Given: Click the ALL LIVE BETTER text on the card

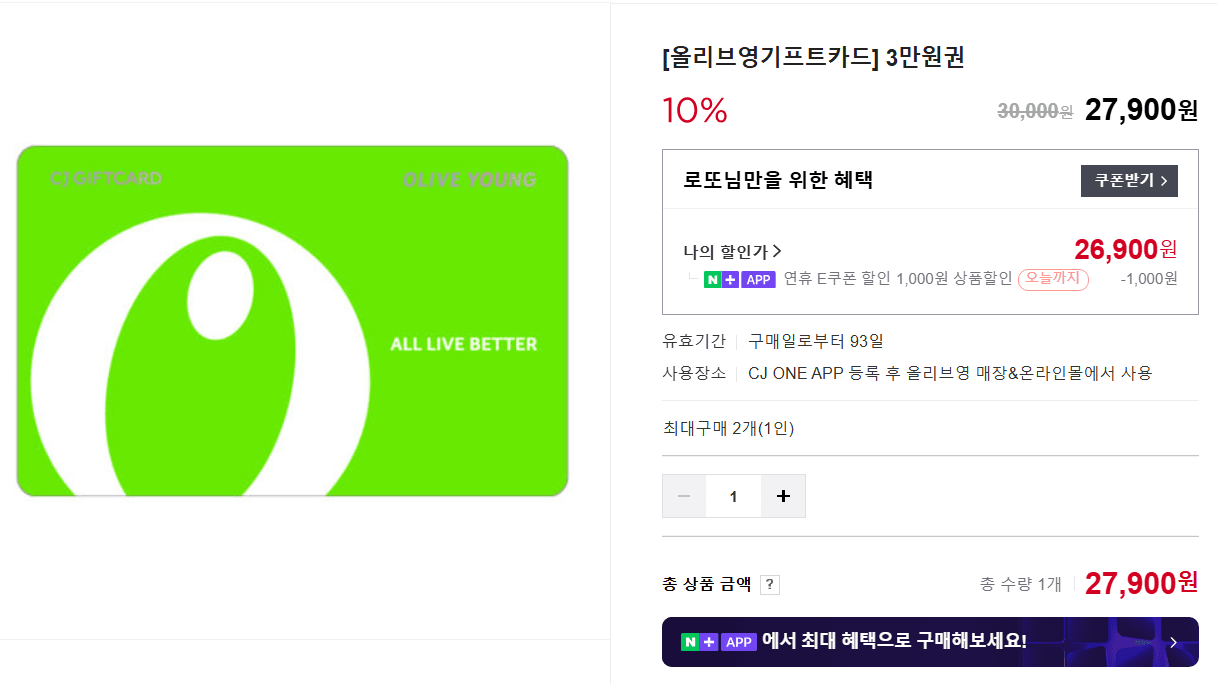Looking at the screenshot, I should tap(463, 344).
